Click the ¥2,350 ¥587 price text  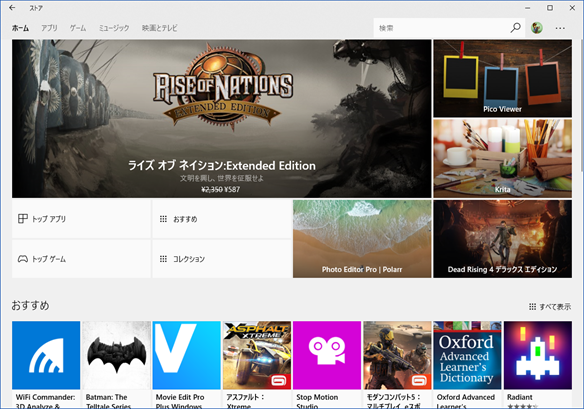[220, 189]
